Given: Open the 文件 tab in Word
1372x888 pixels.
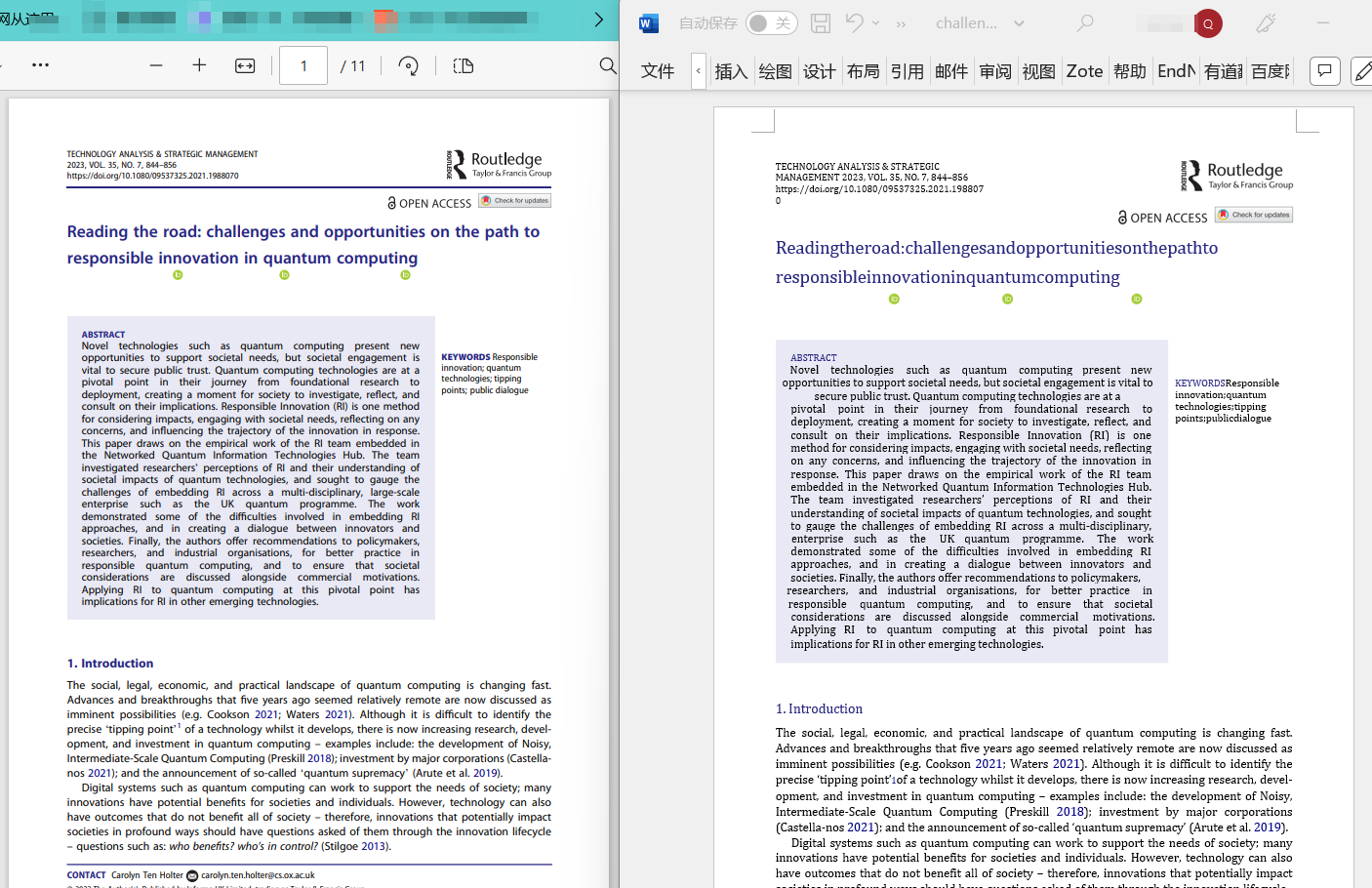Looking at the screenshot, I should [658, 71].
